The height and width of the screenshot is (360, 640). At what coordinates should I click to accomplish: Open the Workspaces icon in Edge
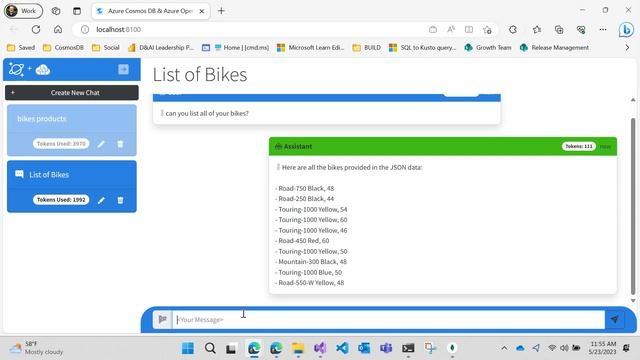[x=56, y=11]
